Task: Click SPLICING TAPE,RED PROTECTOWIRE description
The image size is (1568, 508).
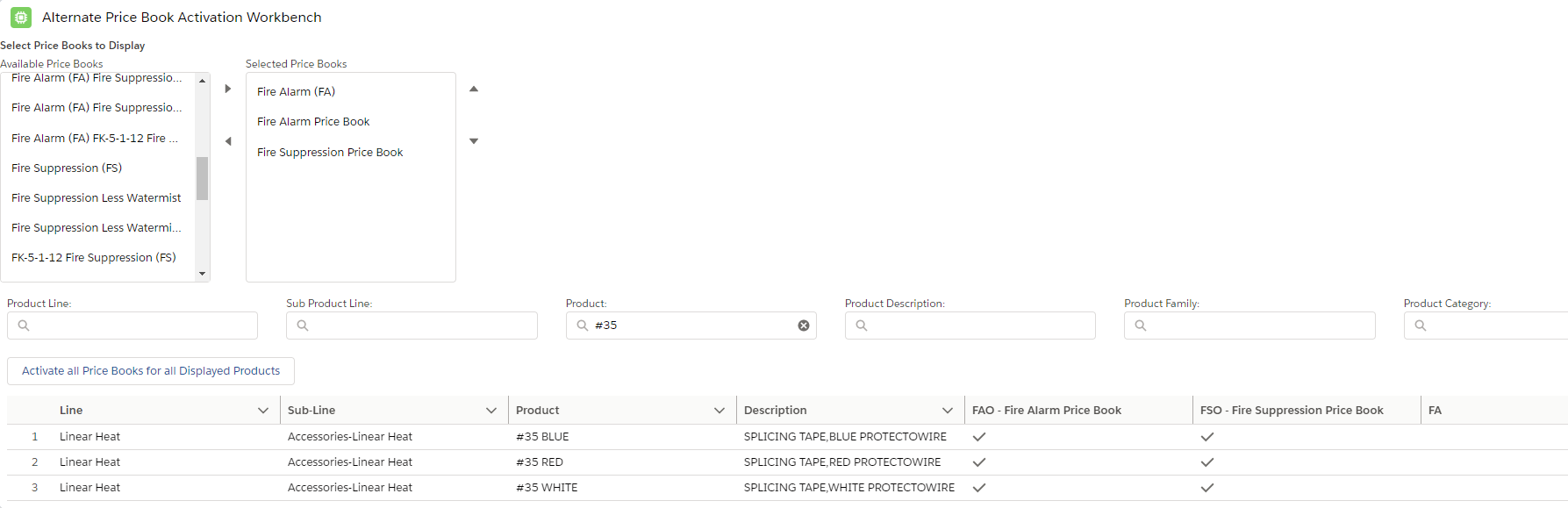Action: point(842,462)
